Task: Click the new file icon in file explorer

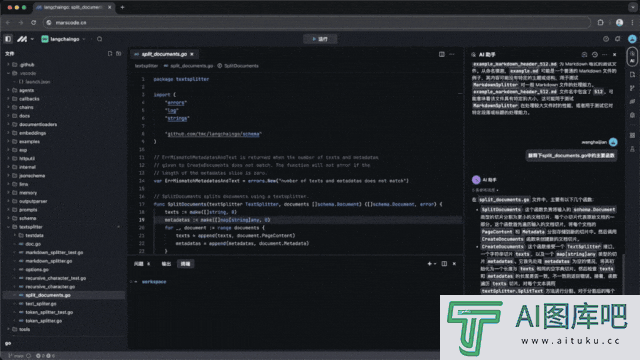Action: point(110,53)
